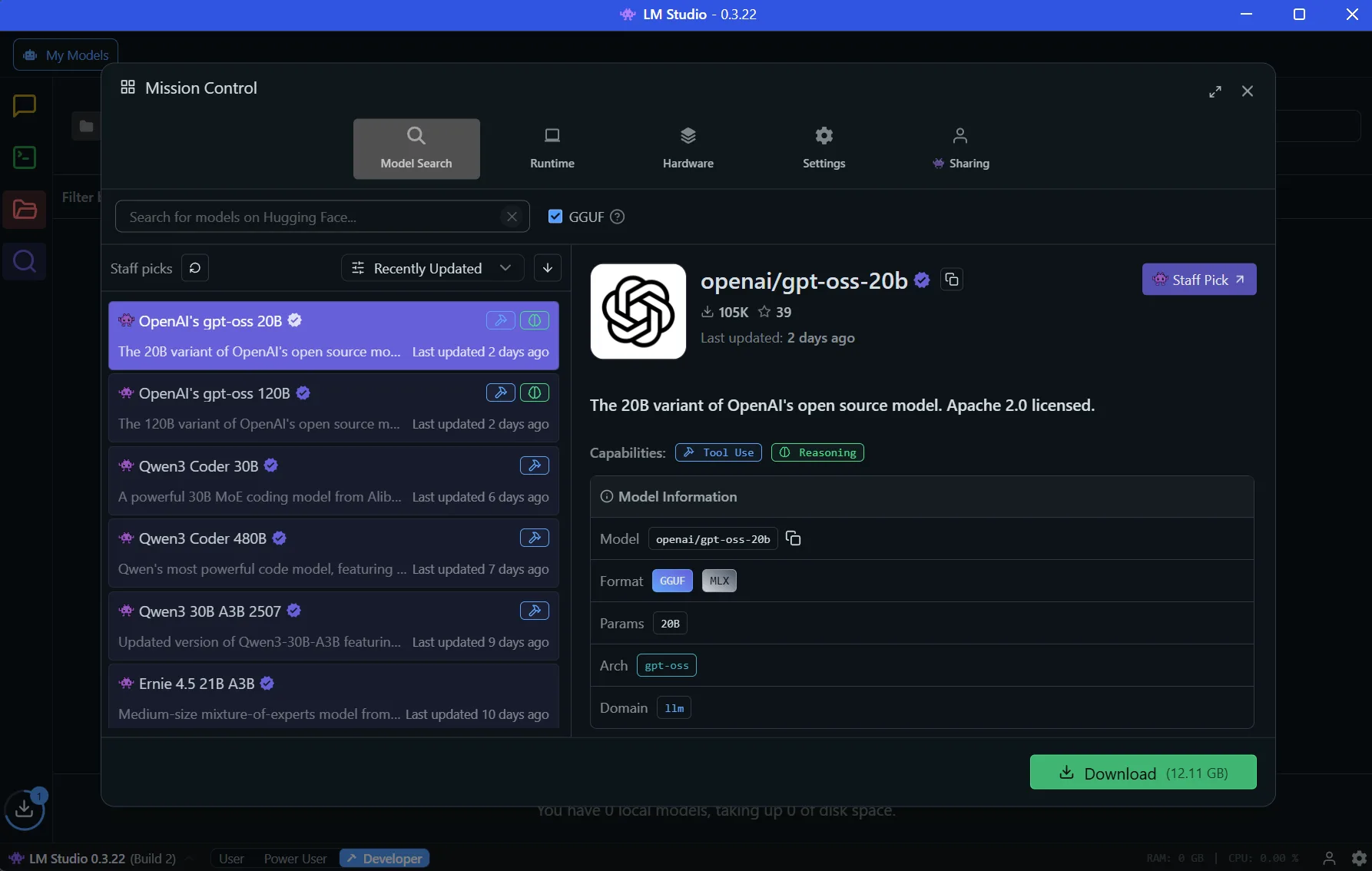The image size is (1372, 871).
Task: Select OpenAI's gpt-oss 20B in list
Action: point(333,336)
